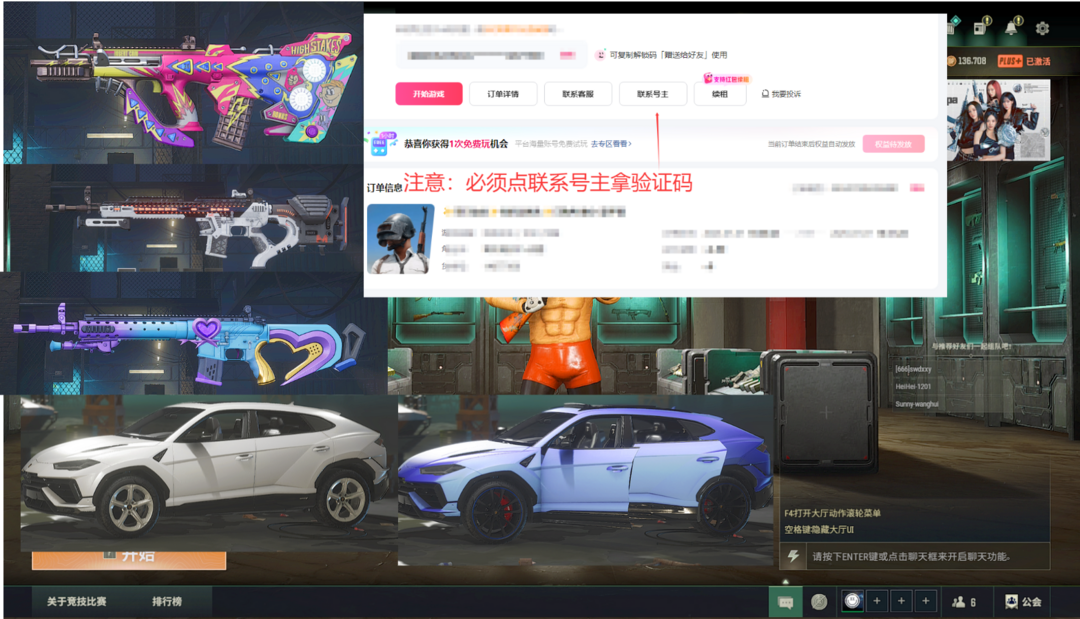Select the purple heart rifle skin image
The width and height of the screenshot is (1080, 619).
(x=193, y=333)
